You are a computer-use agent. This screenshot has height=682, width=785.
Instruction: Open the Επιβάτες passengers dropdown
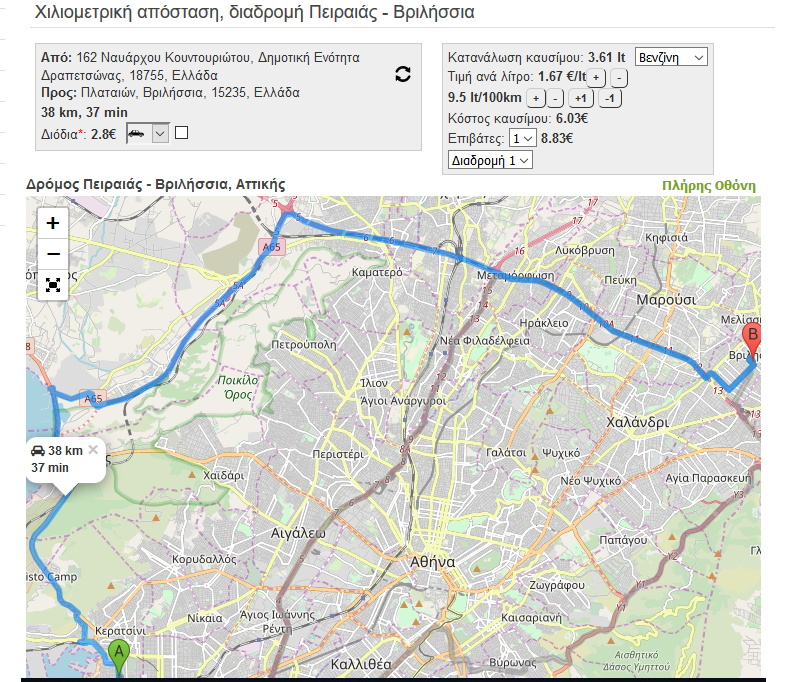pyautogui.click(x=522, y=139)
